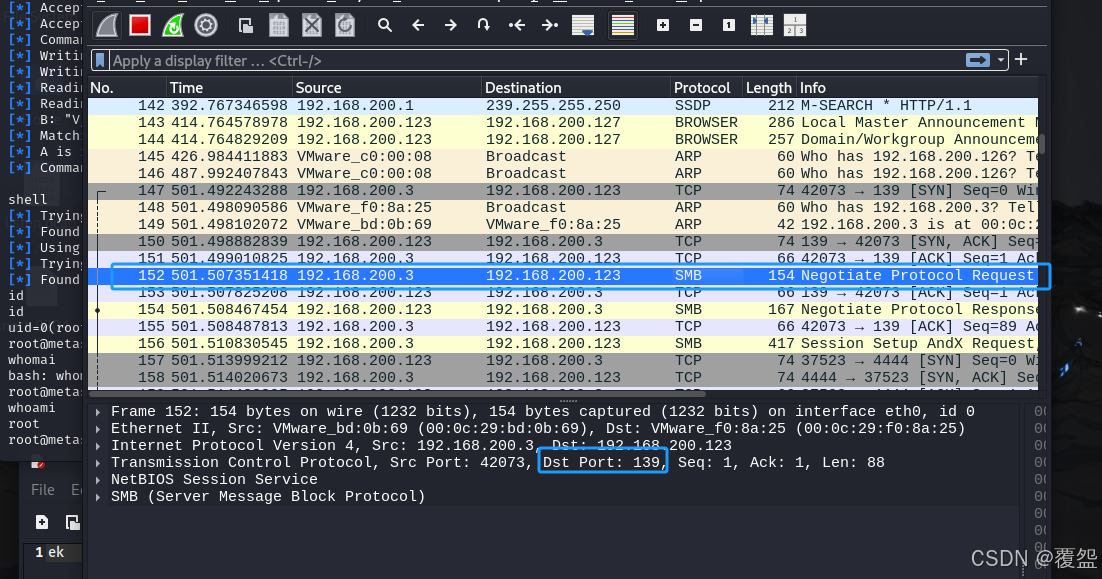The height and width of the screenshot is (579, 1102).
Task: Jump to the last packet
Action: pos(550,26)
